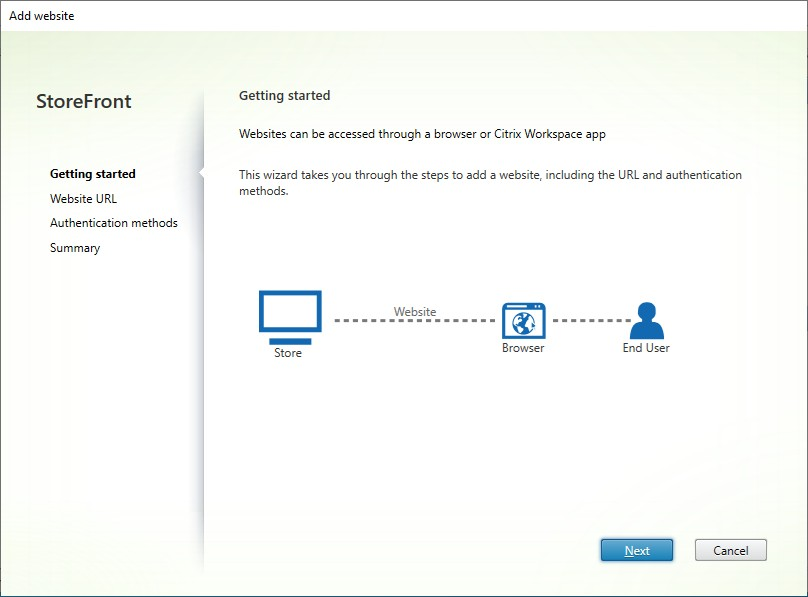The width and height of the screenshot is (808, 597).
Task: Select the End User person icon
Action: coord(645,318)
